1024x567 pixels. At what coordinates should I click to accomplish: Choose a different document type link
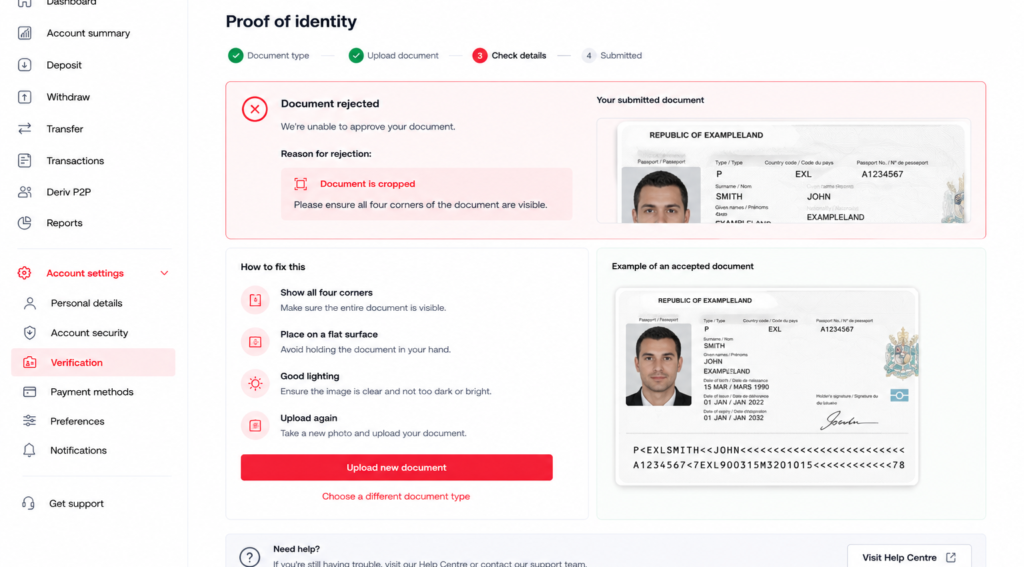[x=396, y=496]
